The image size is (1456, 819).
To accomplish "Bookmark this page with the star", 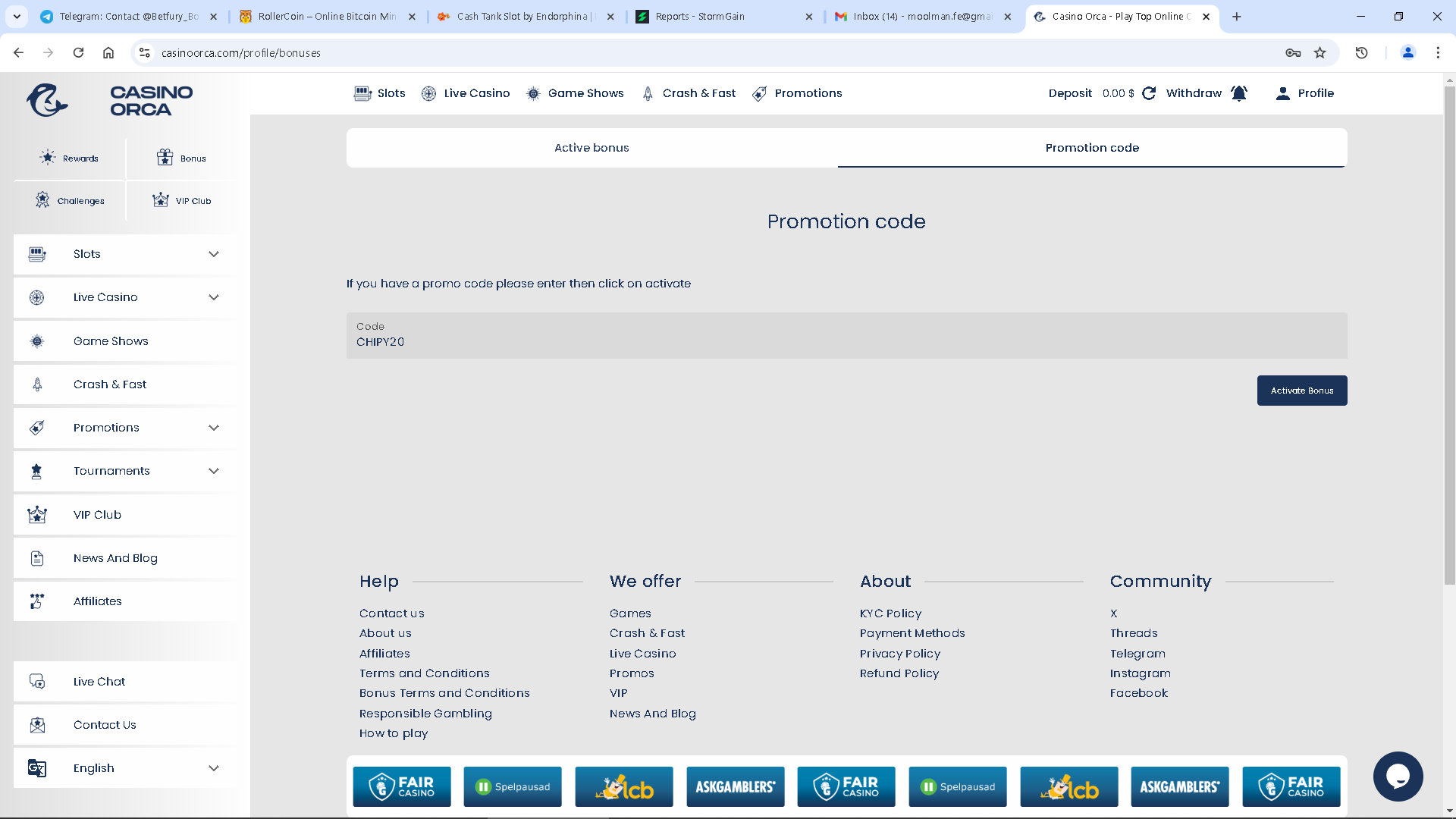I will 1320,52.
